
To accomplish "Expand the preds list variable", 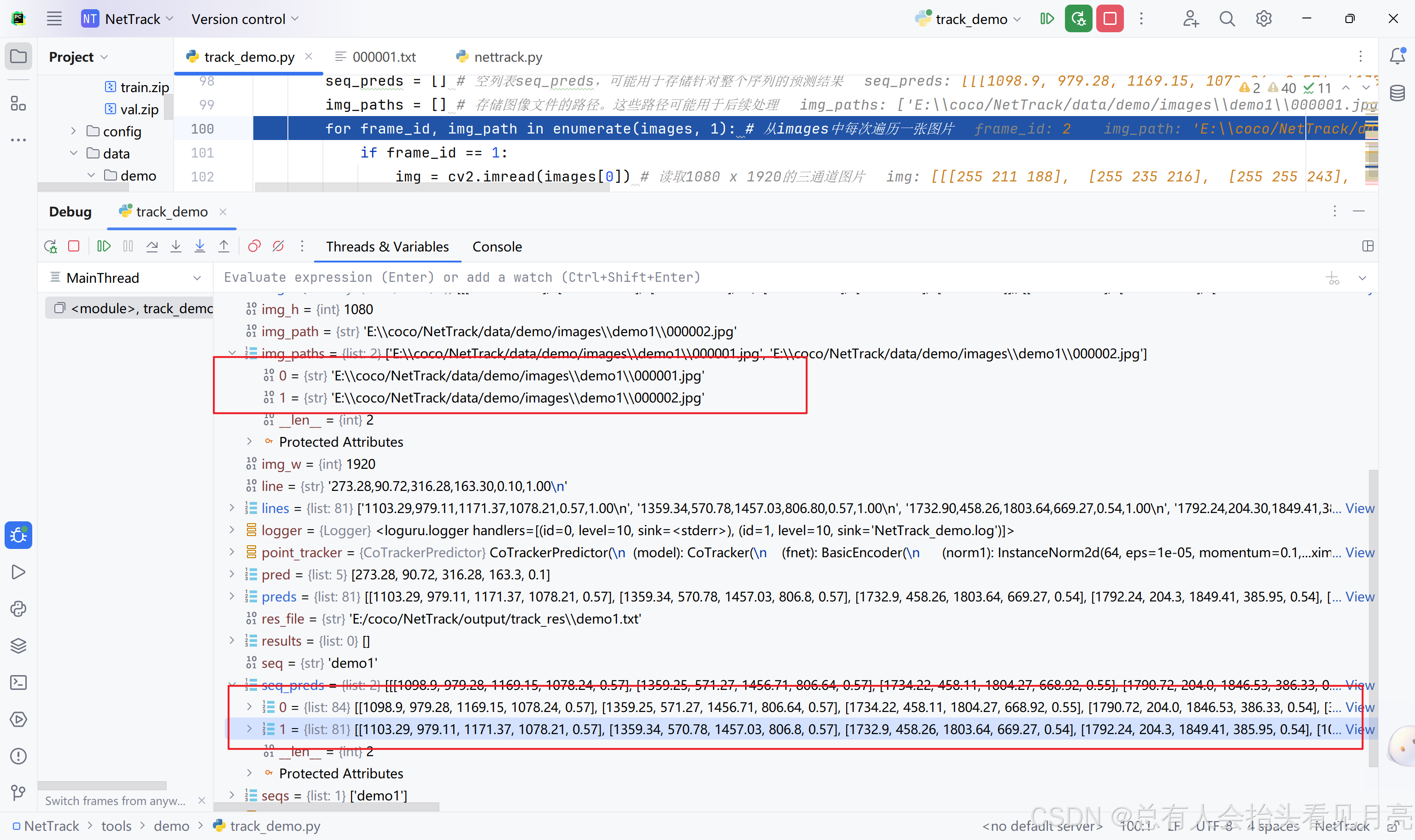I will (x=232, y=596).
